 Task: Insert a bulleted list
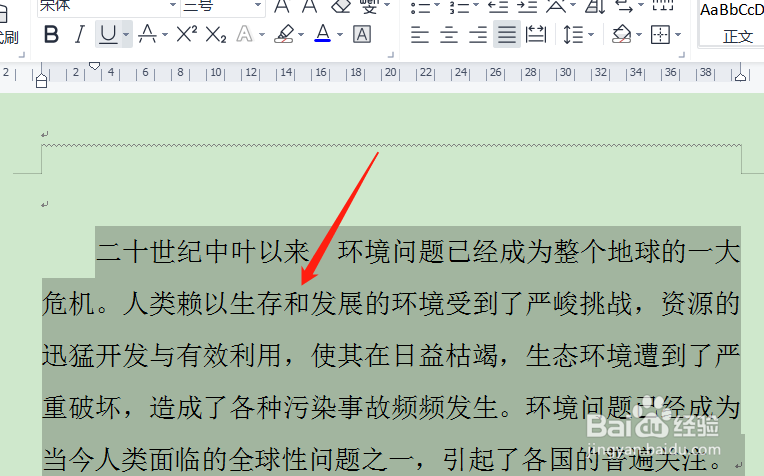(x=420, y=6)
